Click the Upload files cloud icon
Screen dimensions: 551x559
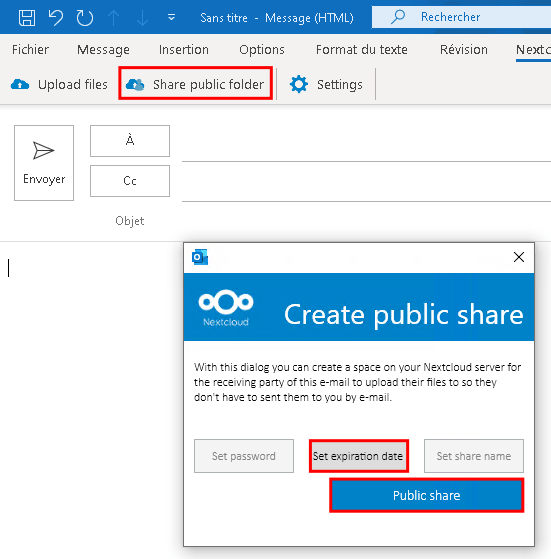pyautogui.click(x=20, y=84)
